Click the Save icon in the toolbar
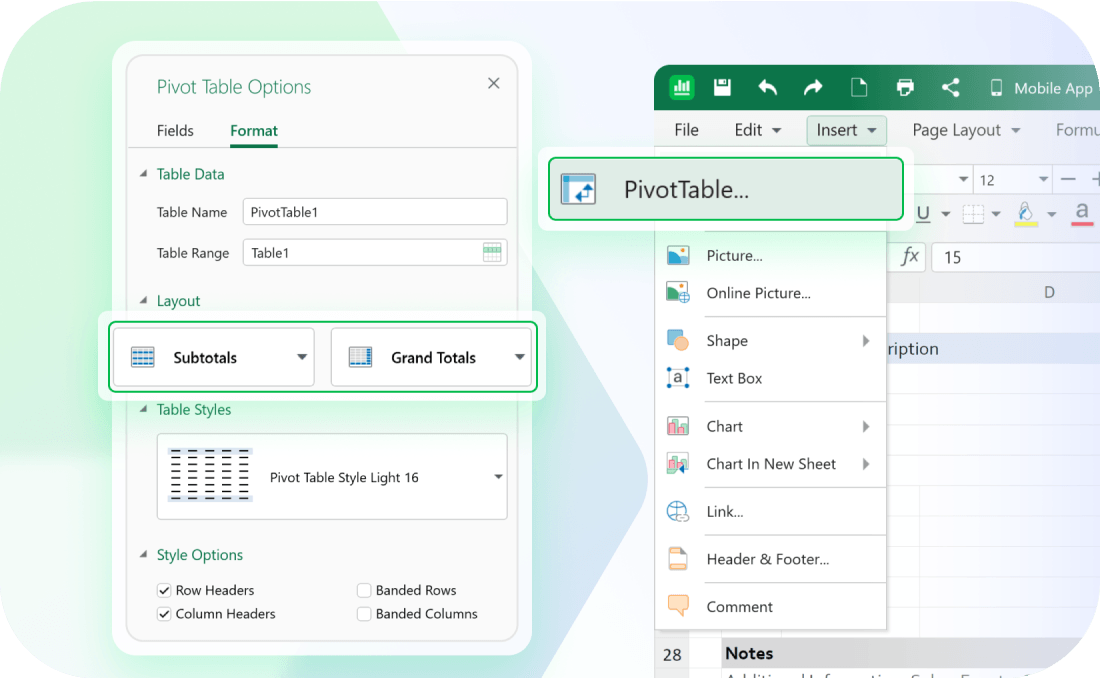 (x=722, y=88)
